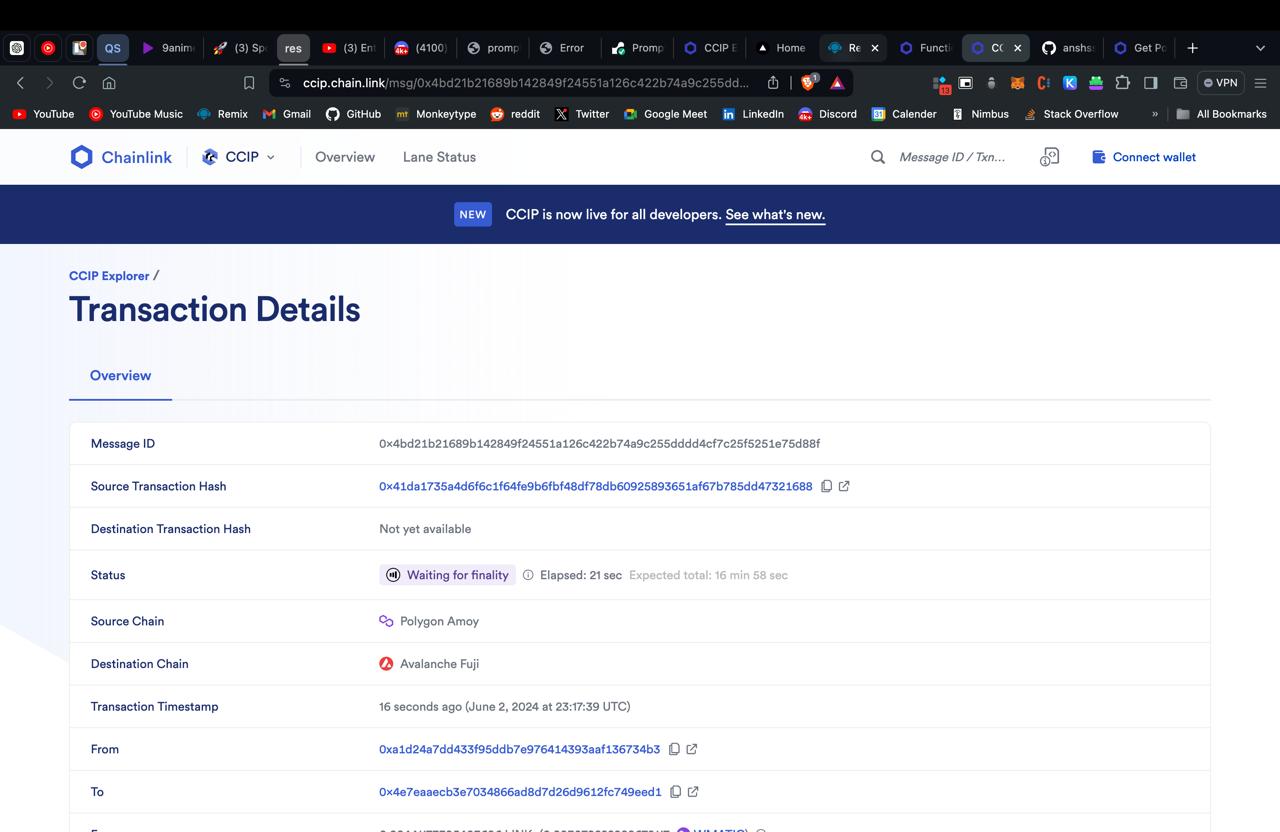Click the CCIP Explorer breadcrumb
Screen dimensions: 1280x832
click(109, 276)
